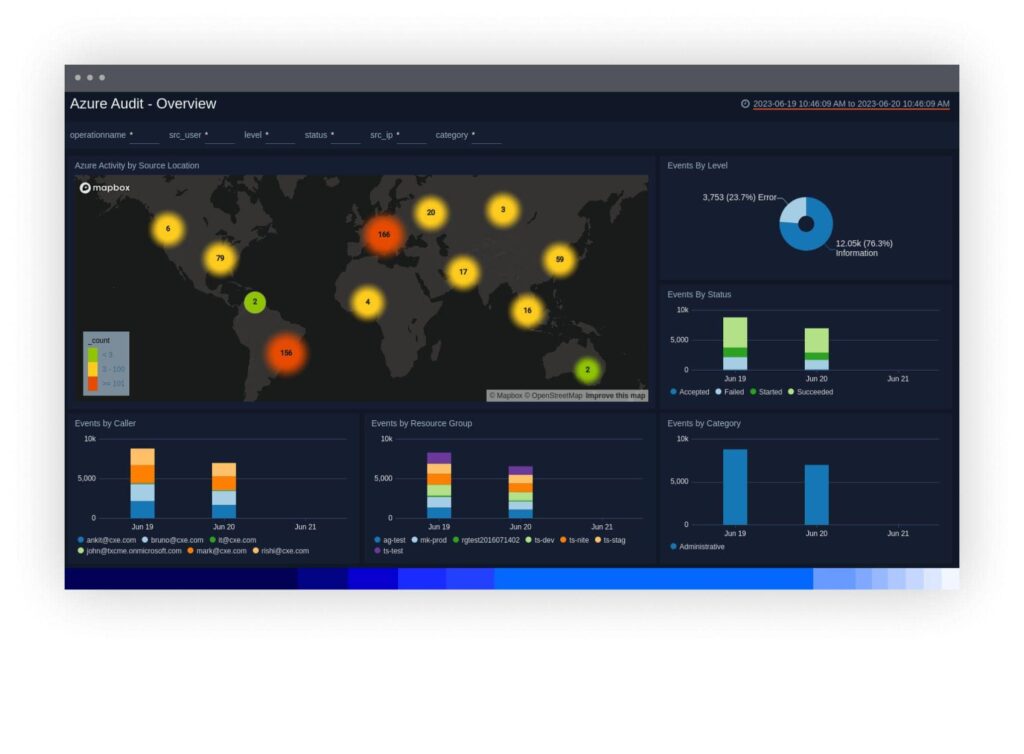The width and height of the screenshot is (1024, 754).
Task: Click the green swatch in _count legend
Action: pos(93,355)
